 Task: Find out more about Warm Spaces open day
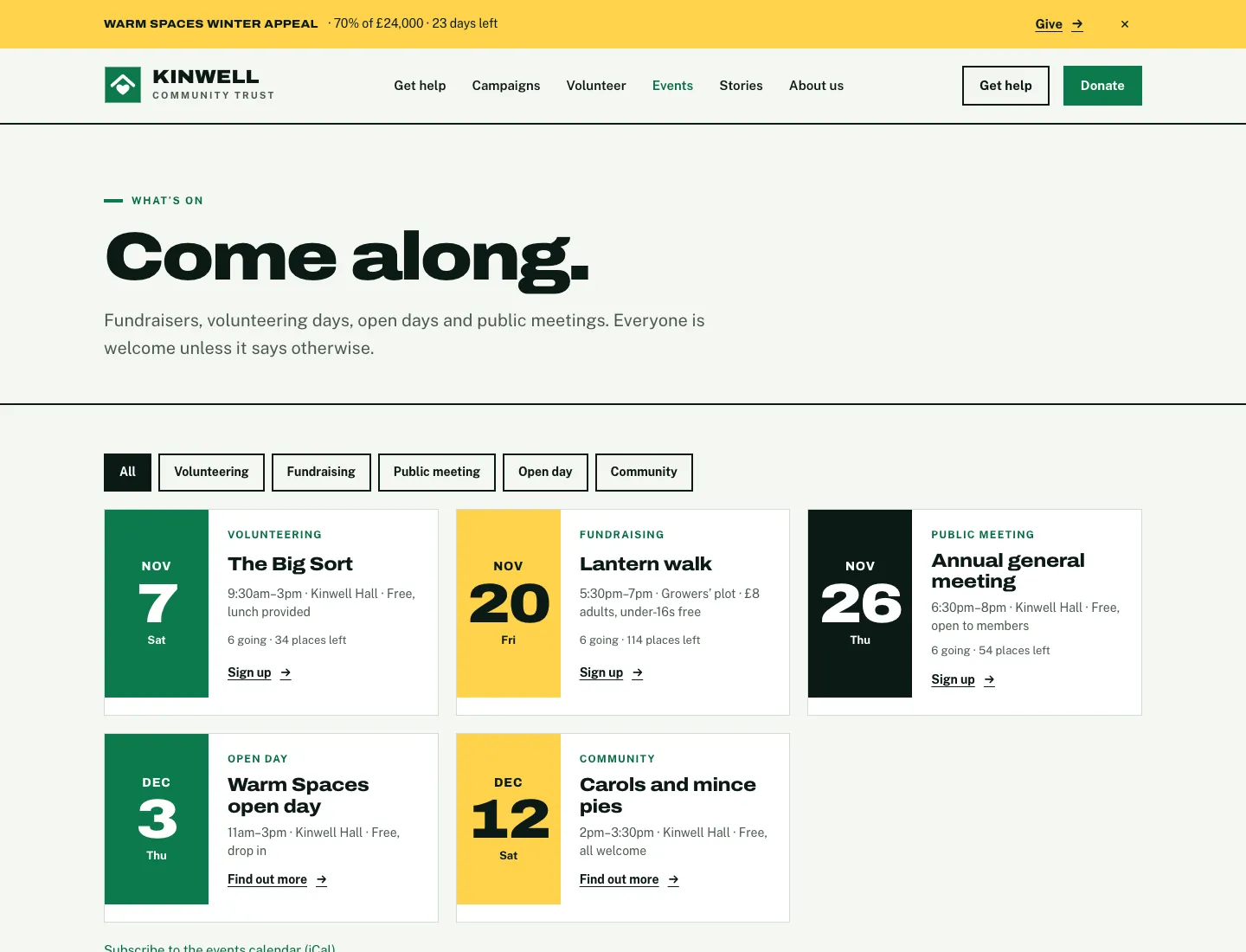point(277,879)
